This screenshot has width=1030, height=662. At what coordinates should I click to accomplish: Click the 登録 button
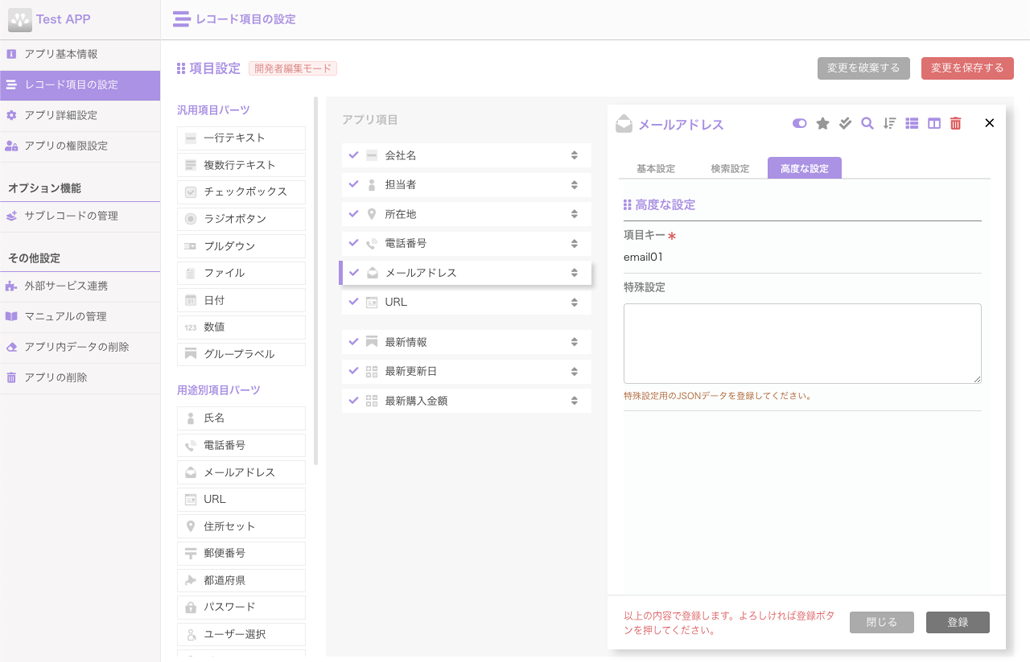(x=958, y=622)
